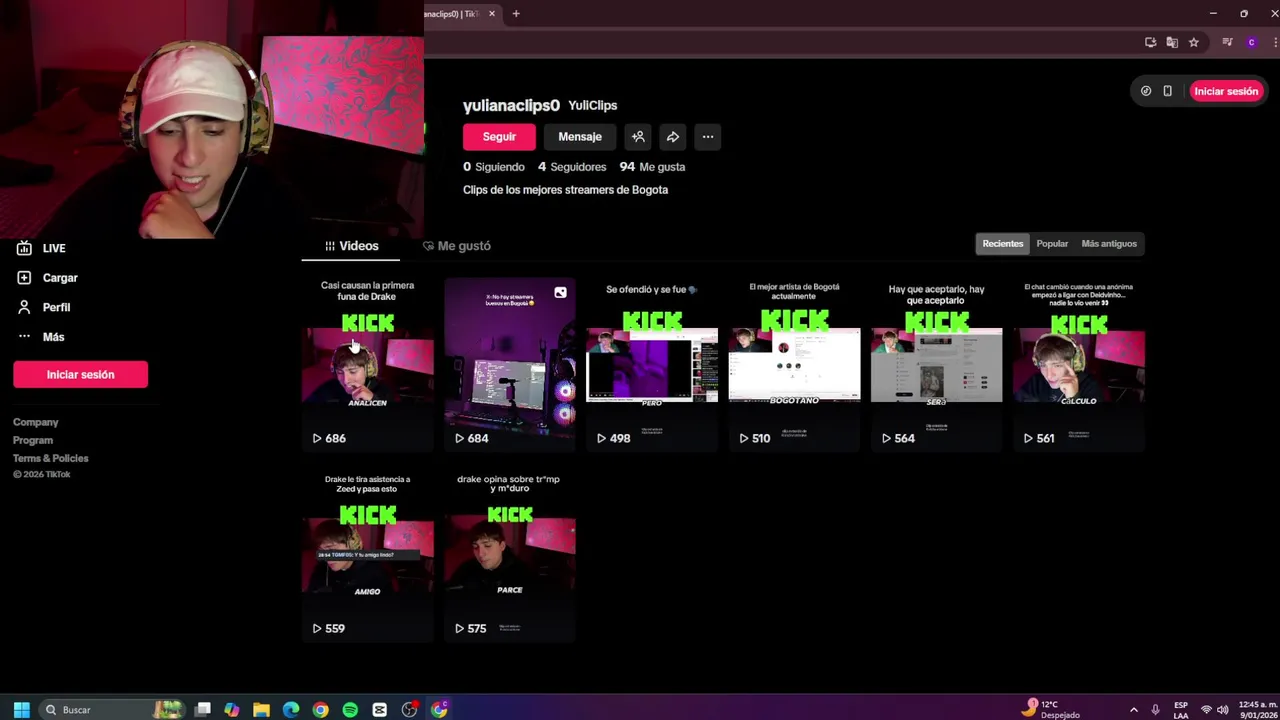Screen dimensions: 1280x720
Task: Sort videos by Más antiguos
Action: pyautogui.click(x=1109, y=244)
